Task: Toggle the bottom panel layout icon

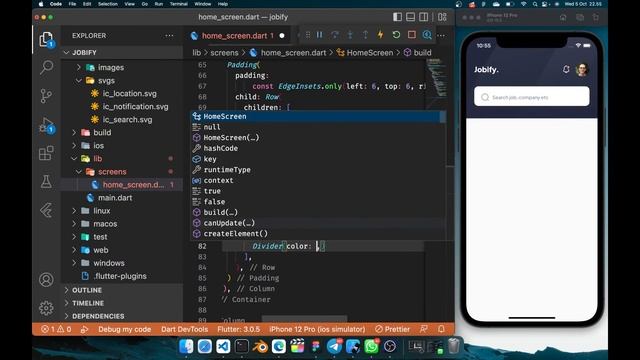Action: (410, 17)
